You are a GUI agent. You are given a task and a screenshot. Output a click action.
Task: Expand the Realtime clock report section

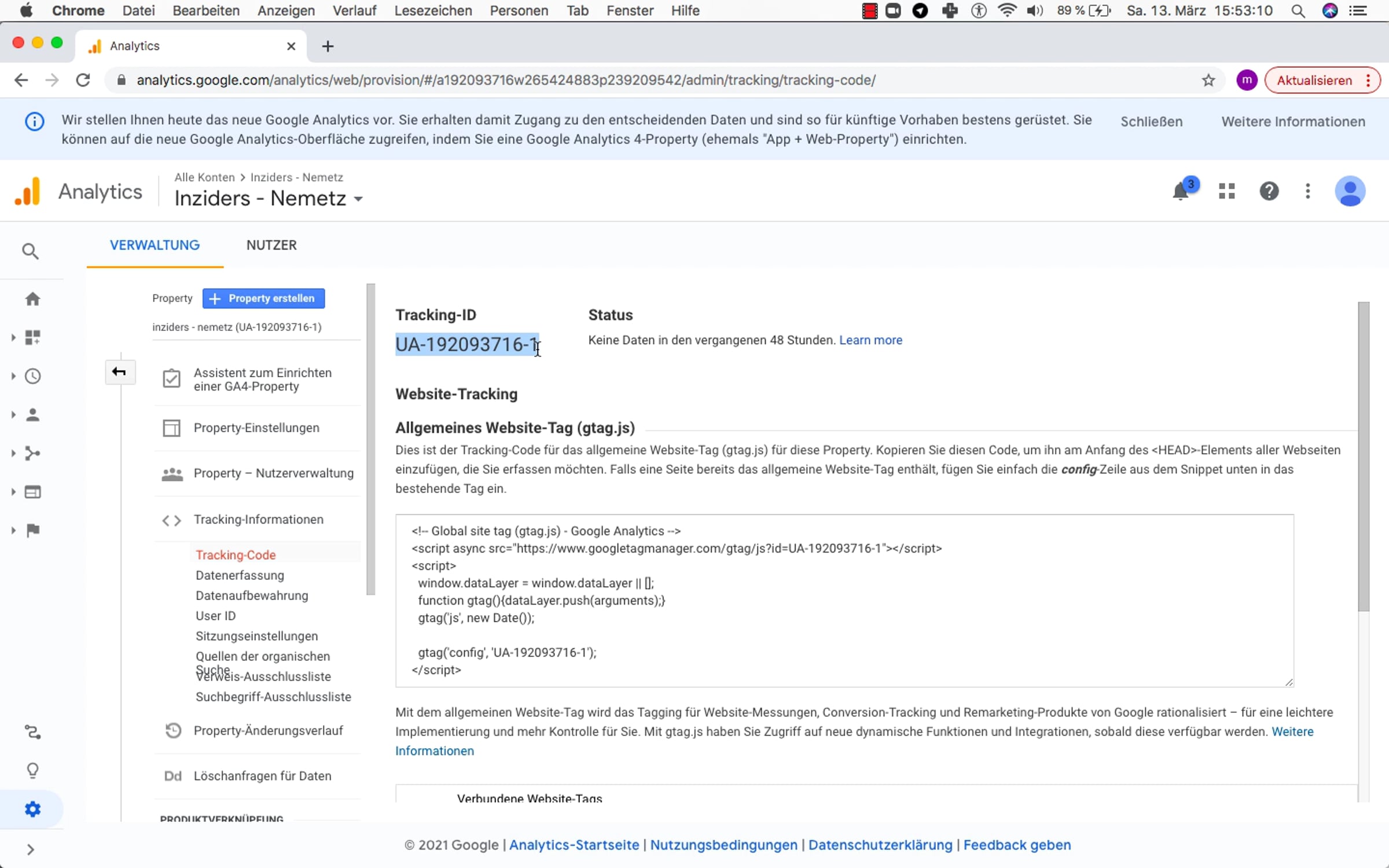pos(32,376)
